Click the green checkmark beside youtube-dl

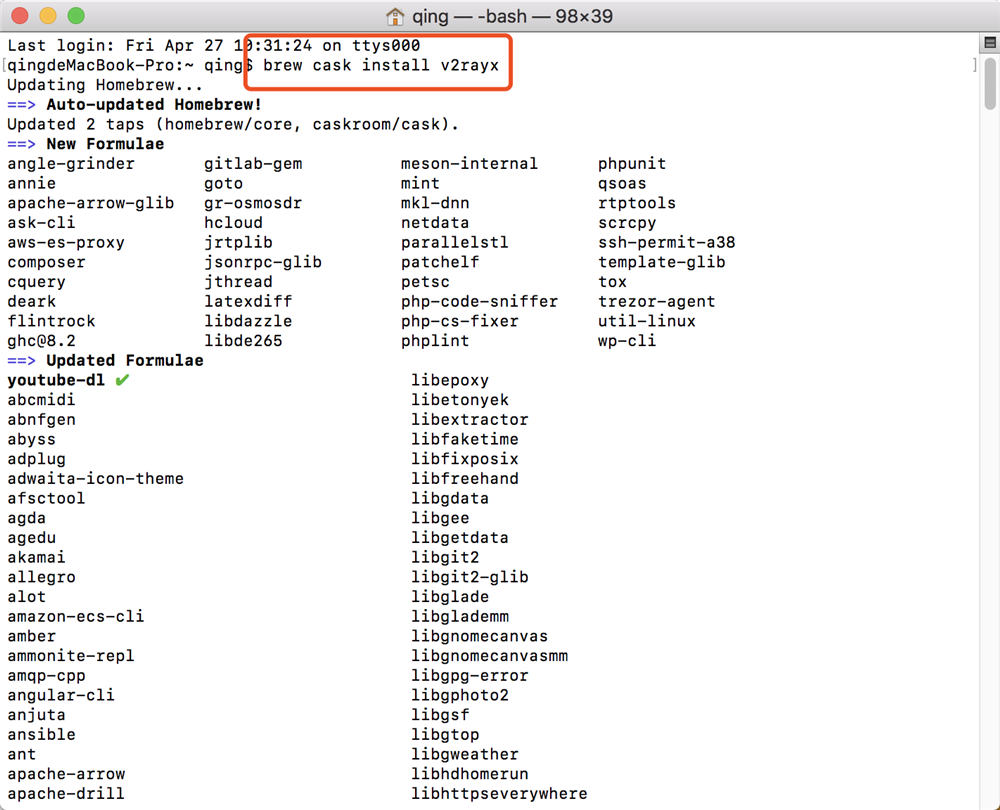pos(122,380)
